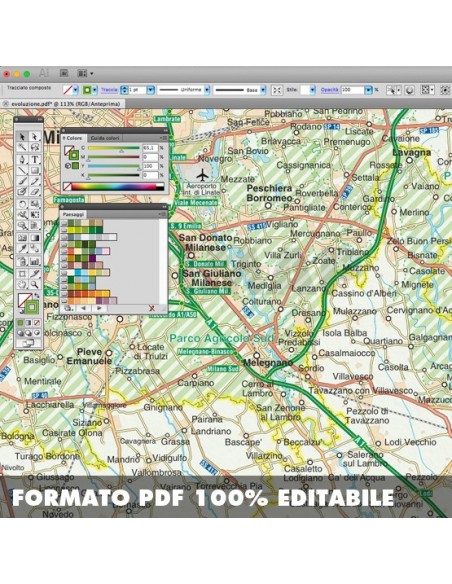Select the Shape Builder tool
Screen dimensions: 452x584
(22, 226)
